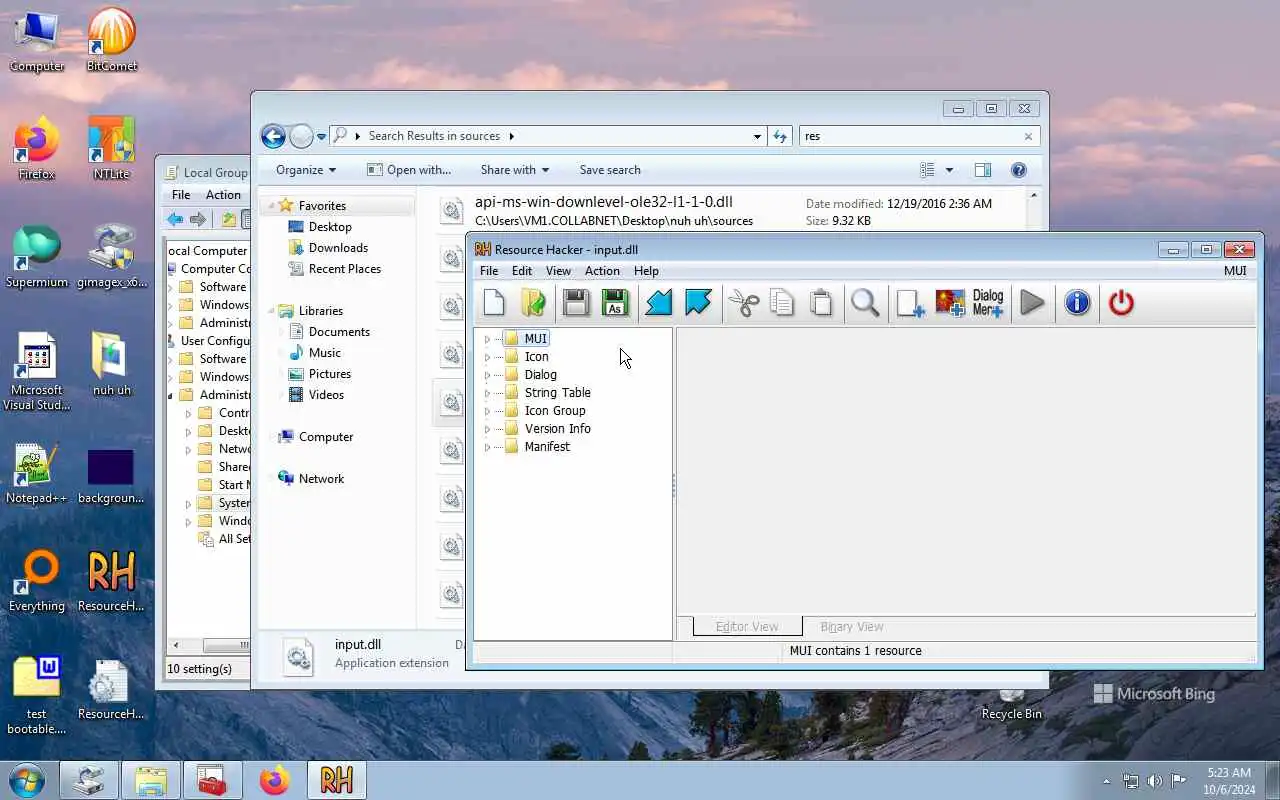
Task: Open Action menu in Local Group Policy window
Action: point(223,195)
